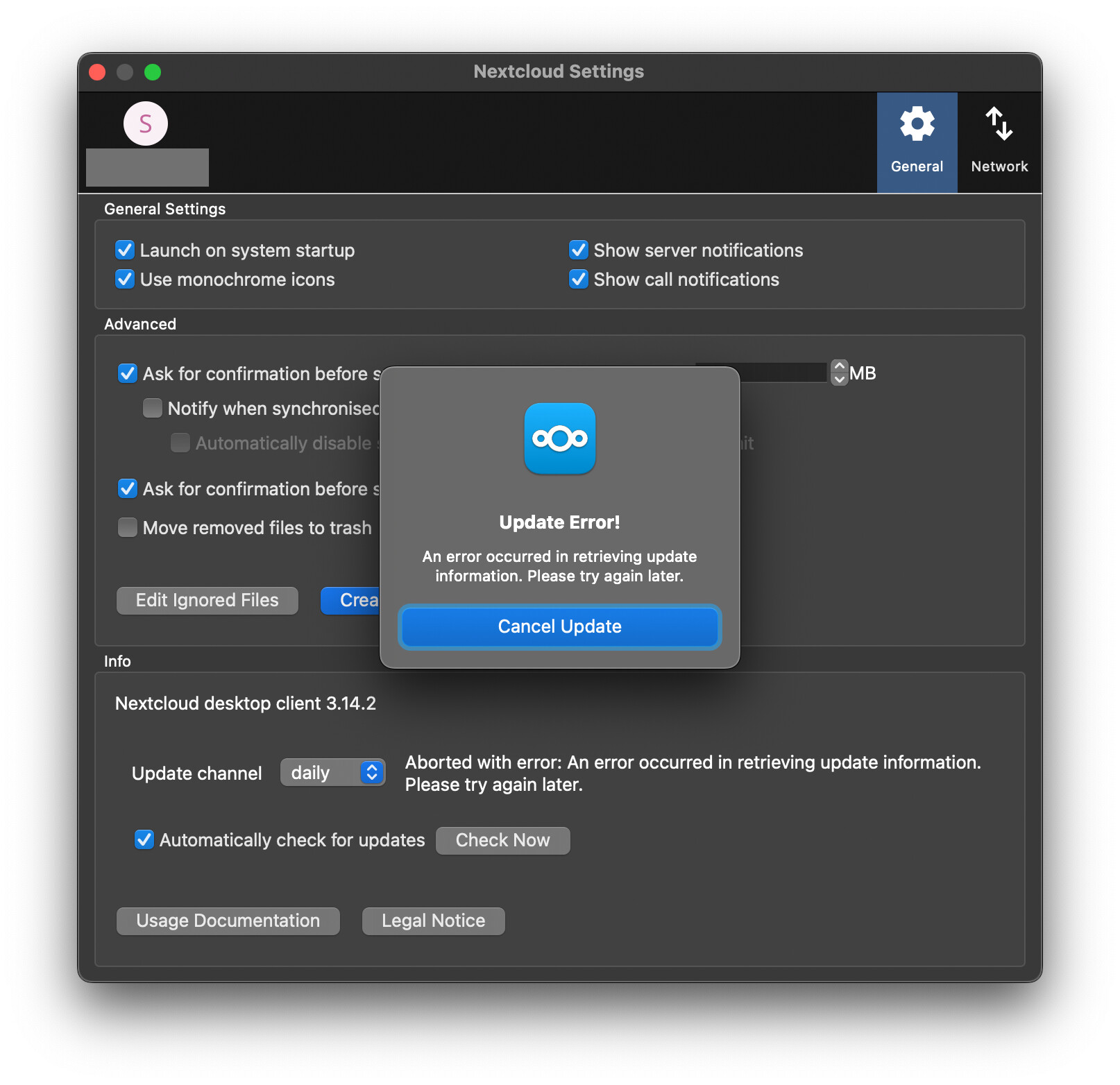
Task: Toggle Launch on system startup checkbox
Action: point(125,250)
